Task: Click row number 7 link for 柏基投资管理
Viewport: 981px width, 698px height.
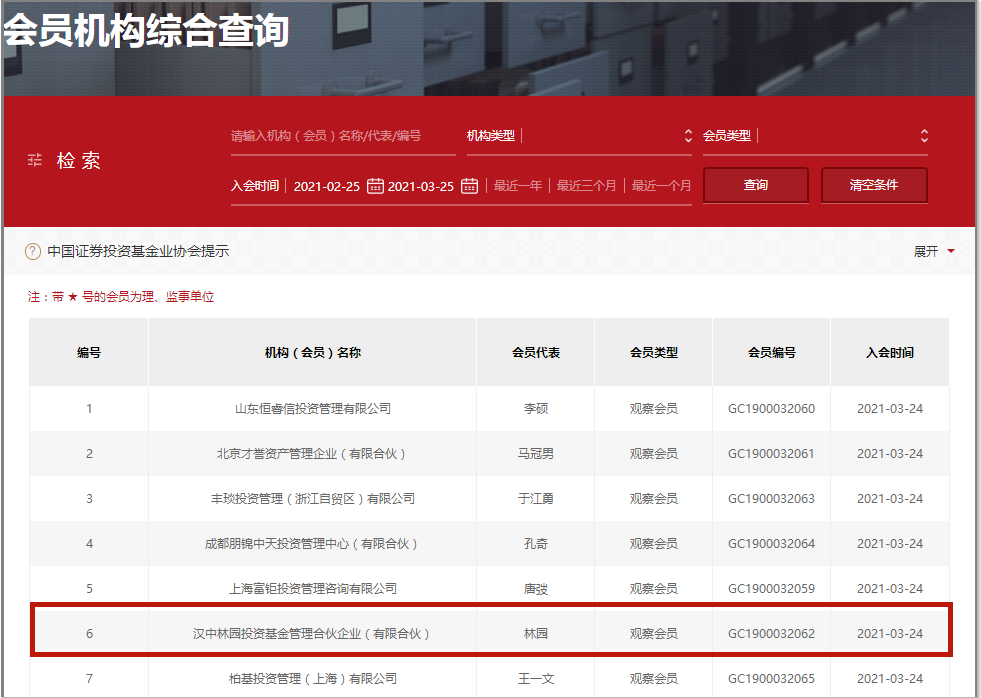Action: pos(88,679)
